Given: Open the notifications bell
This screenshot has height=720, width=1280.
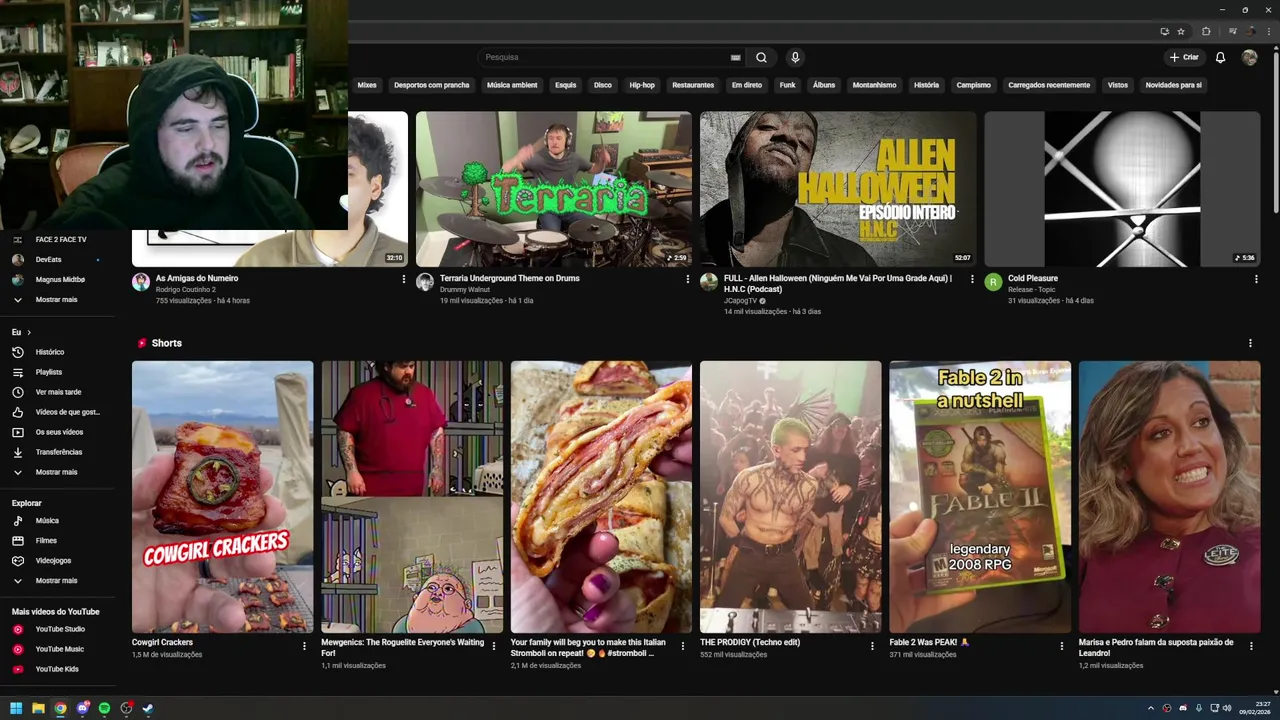Looking at the screenshot, I should pos(1220,57).
